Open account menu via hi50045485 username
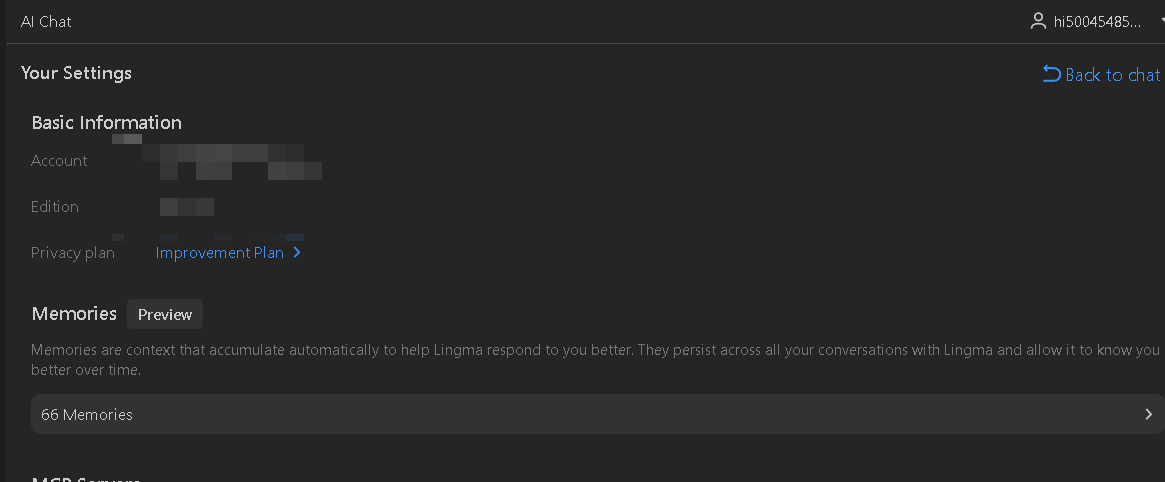This screenshot has height=482, width=1165. (x=1097, y=22)
